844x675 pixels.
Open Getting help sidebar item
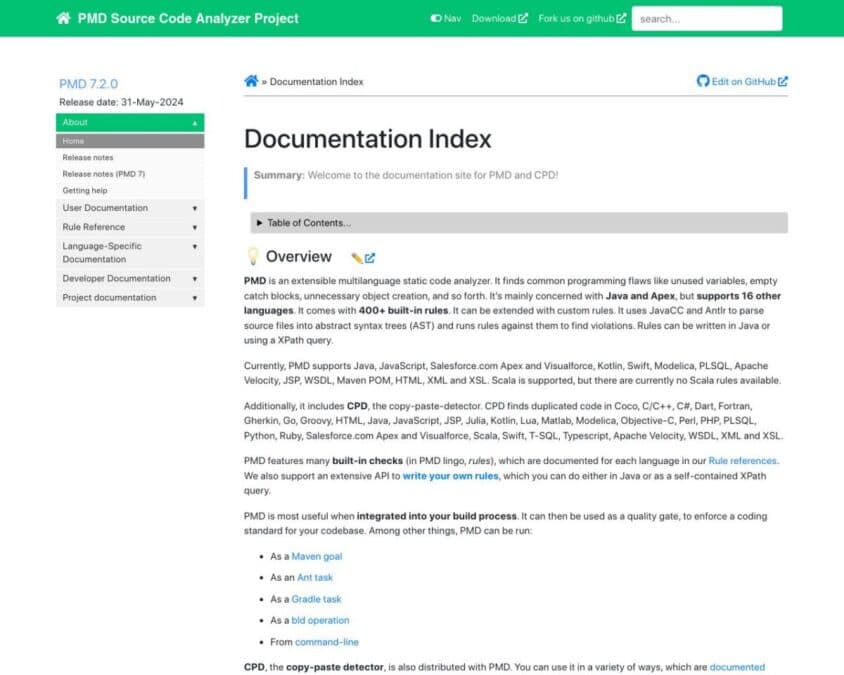click(85, 191)
